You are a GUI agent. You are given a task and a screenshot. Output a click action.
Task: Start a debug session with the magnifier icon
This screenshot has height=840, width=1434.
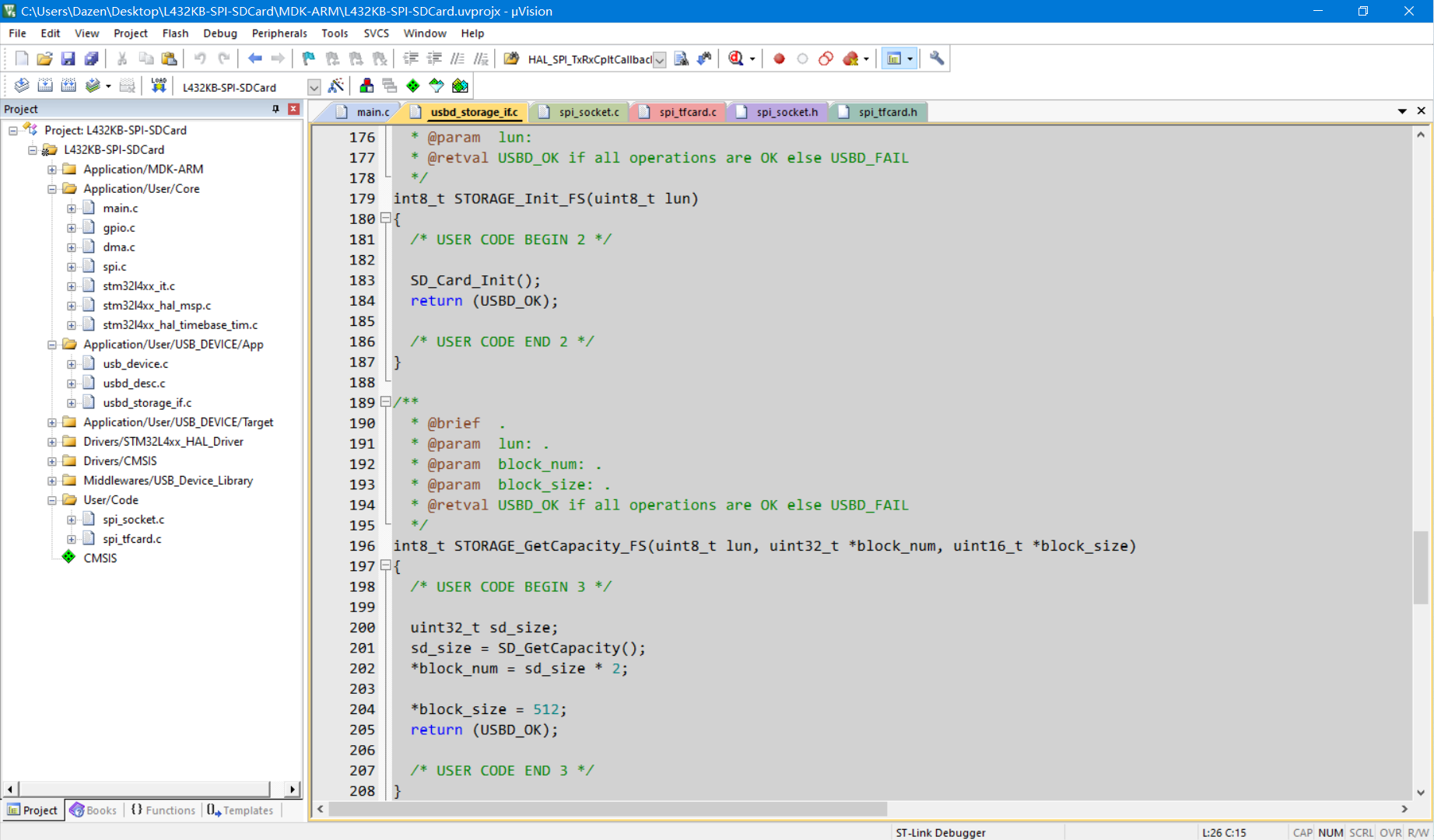point(737,58)
